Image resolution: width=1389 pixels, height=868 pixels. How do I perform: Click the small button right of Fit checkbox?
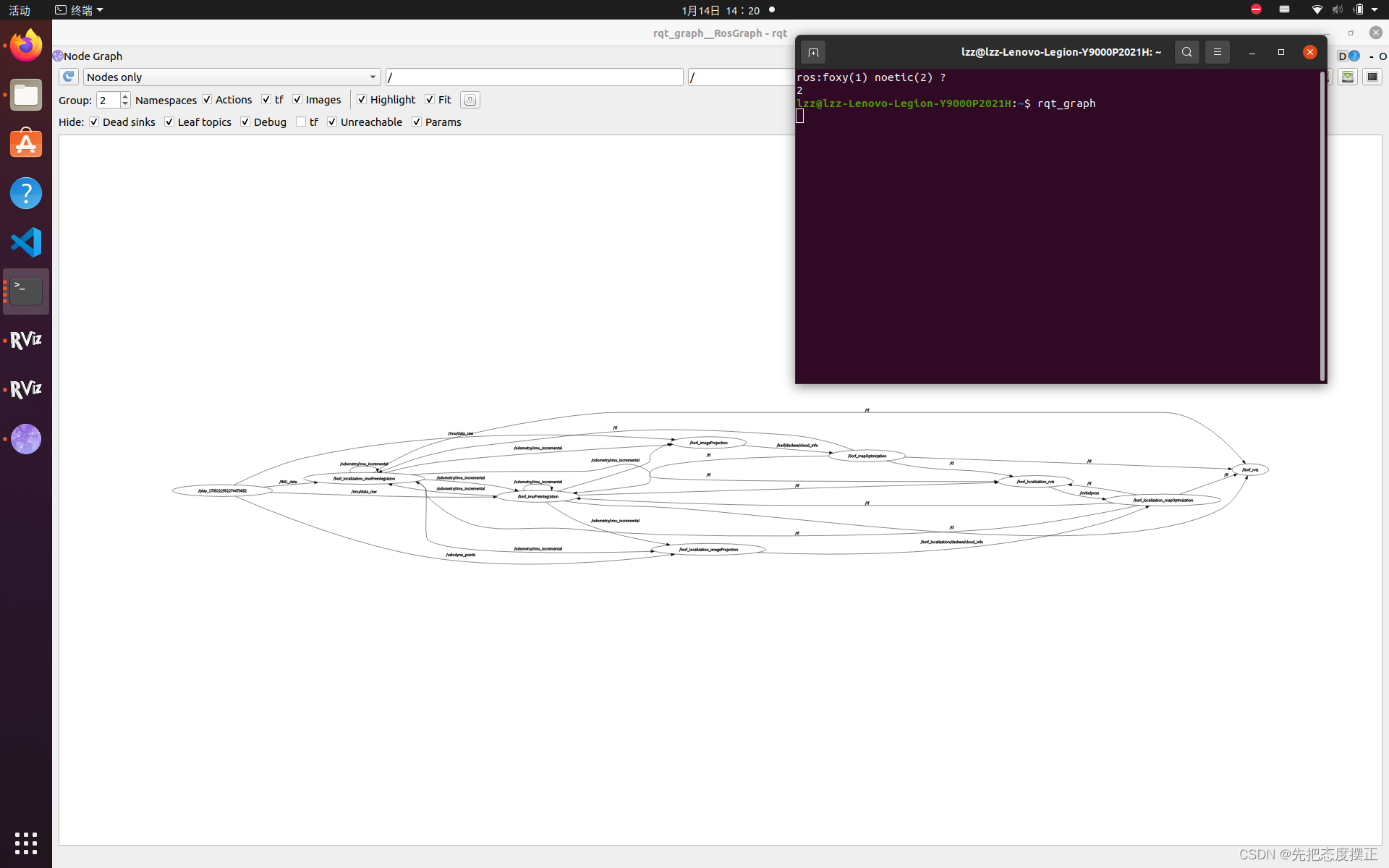[x=470, y=100]
